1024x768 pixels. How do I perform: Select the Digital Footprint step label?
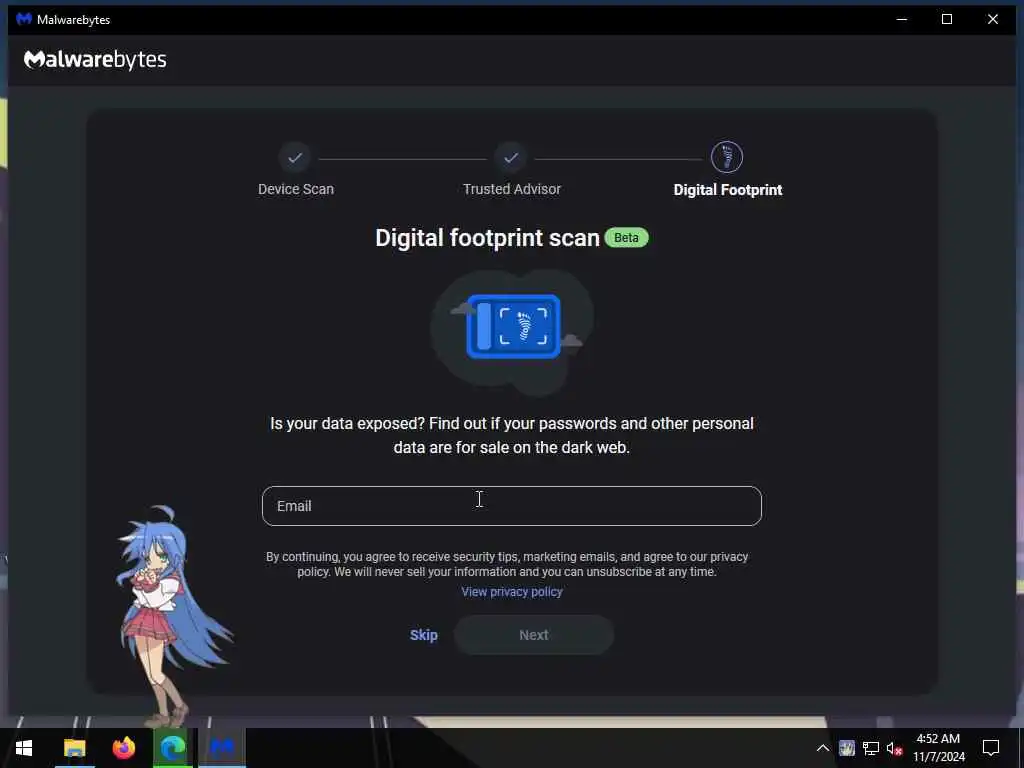pyautogui.click(x=728, y=190)
